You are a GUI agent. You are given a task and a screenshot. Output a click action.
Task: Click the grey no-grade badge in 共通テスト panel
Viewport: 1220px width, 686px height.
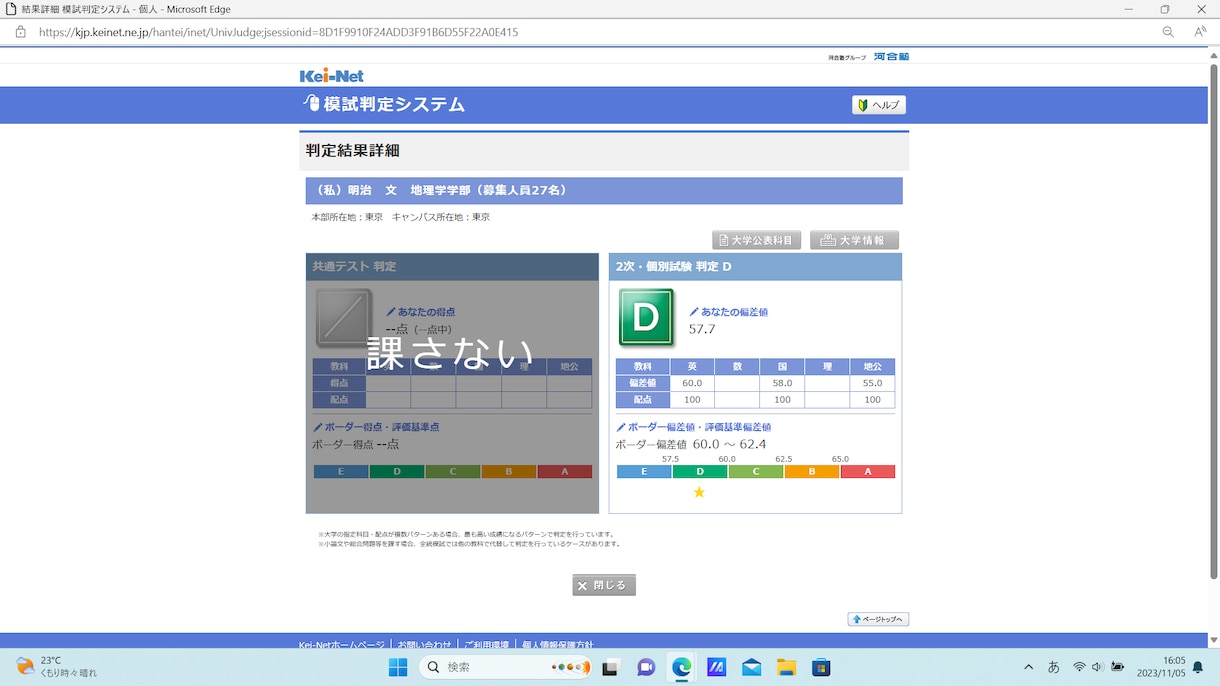point(344,318)
